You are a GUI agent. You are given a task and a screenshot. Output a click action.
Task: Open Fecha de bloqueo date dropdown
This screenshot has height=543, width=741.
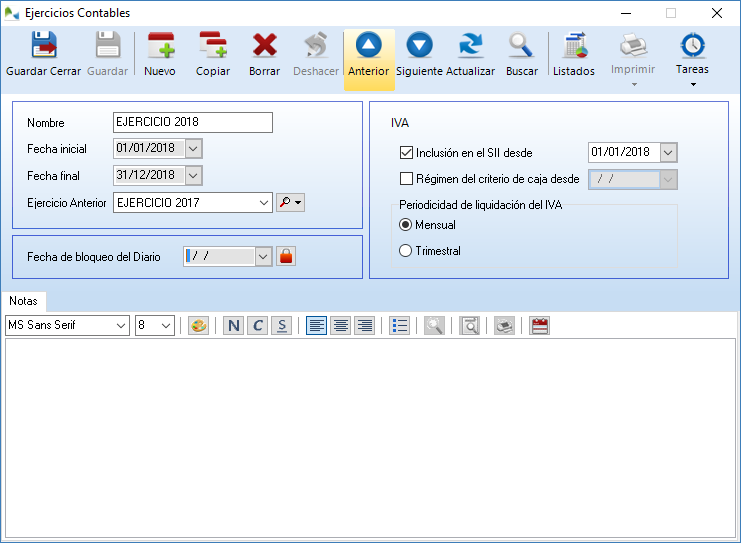pos(263,257)
